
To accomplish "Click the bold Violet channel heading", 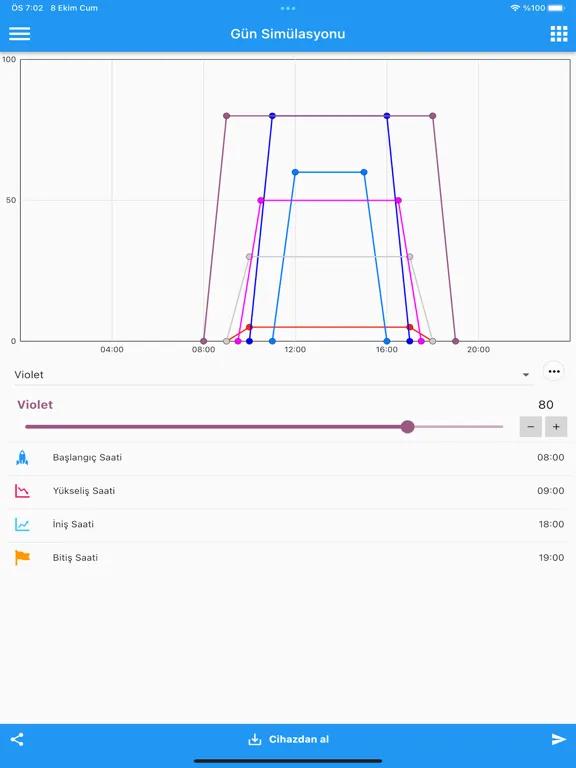I will point(35,405).
